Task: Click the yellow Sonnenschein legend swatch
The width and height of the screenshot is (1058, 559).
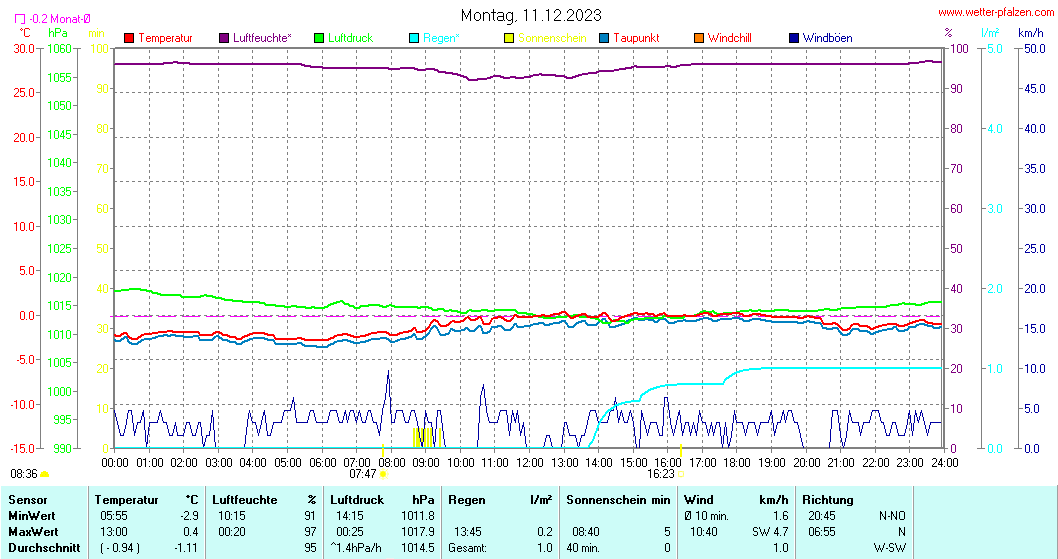Action: coord(509,38)
